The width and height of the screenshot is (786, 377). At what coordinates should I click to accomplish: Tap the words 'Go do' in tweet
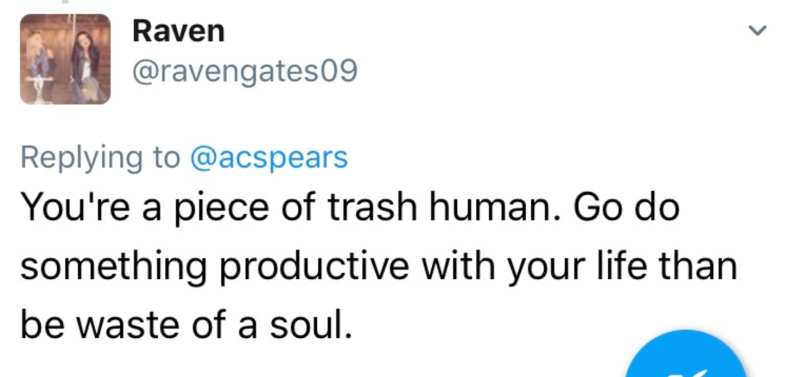point(627,207)
